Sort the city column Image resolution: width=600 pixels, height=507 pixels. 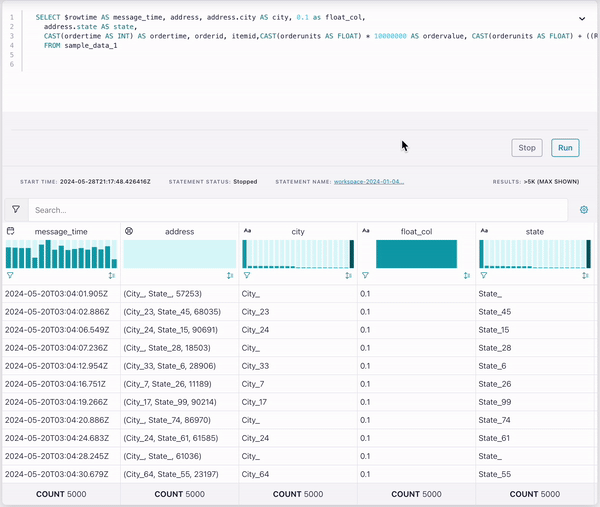tap(348, 275)
